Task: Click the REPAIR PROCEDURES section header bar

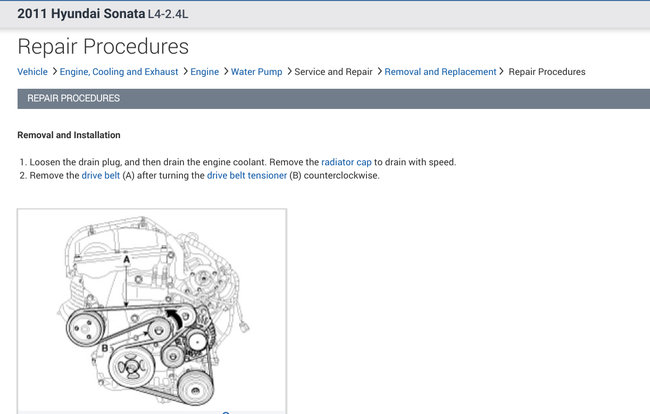Action: [x=334, y=99]
